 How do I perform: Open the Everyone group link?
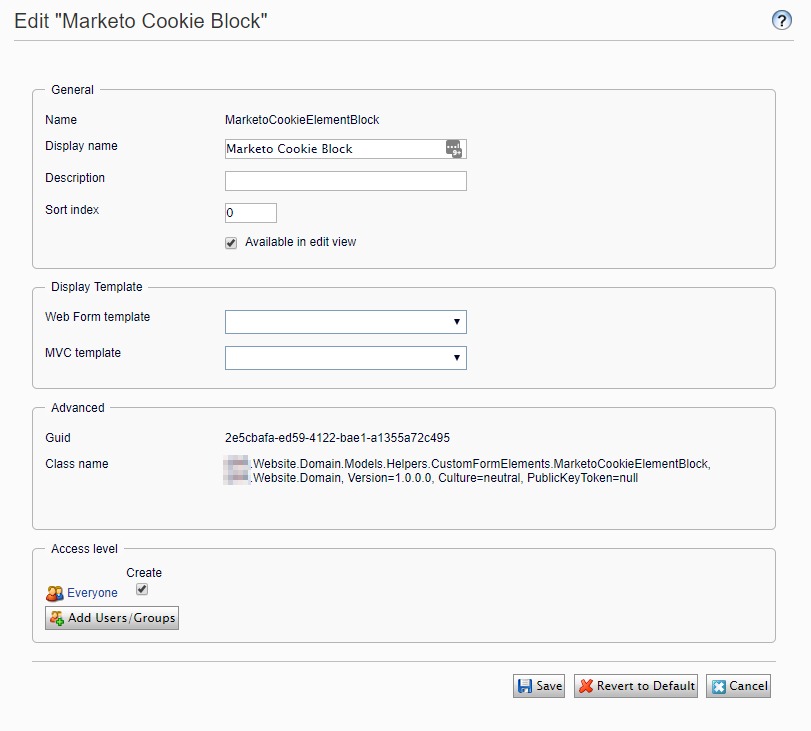click(x=92, y=593)
